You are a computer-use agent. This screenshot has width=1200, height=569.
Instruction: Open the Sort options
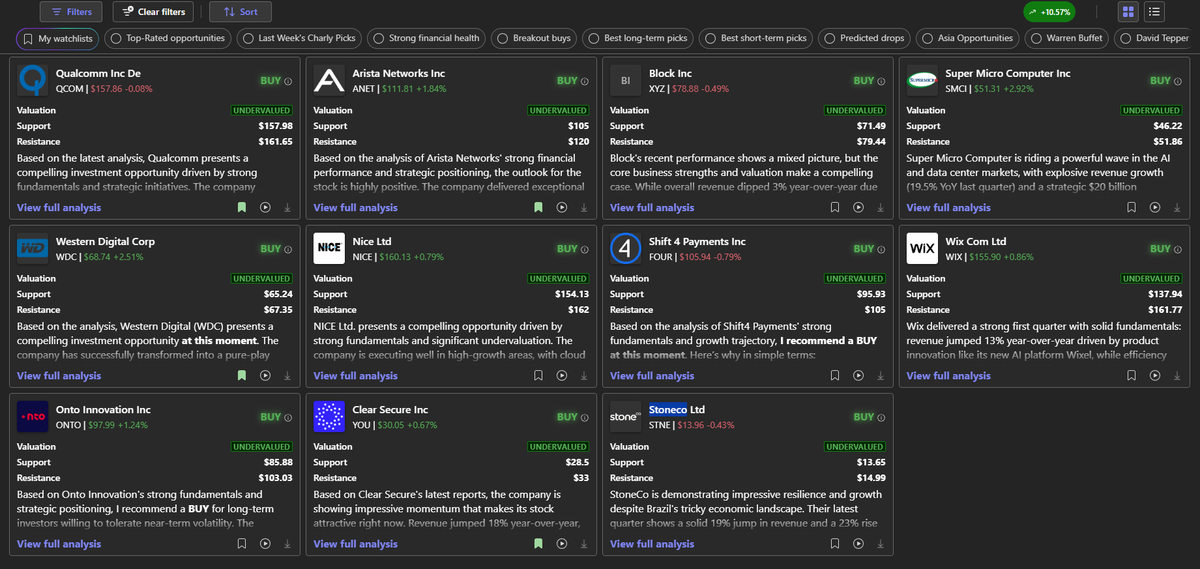[x=240, y=12]
